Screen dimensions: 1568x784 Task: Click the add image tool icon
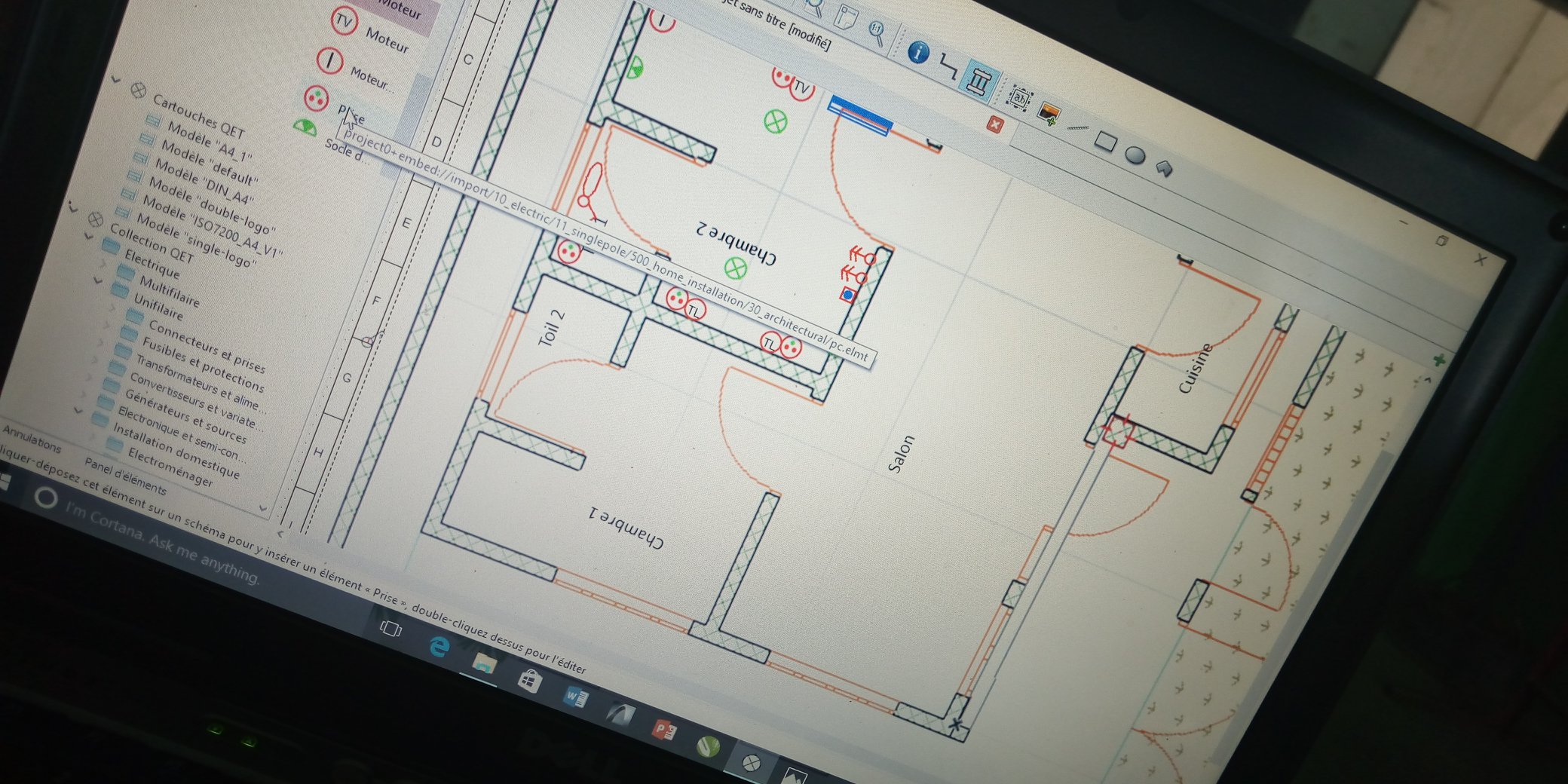click(1049, 114)
